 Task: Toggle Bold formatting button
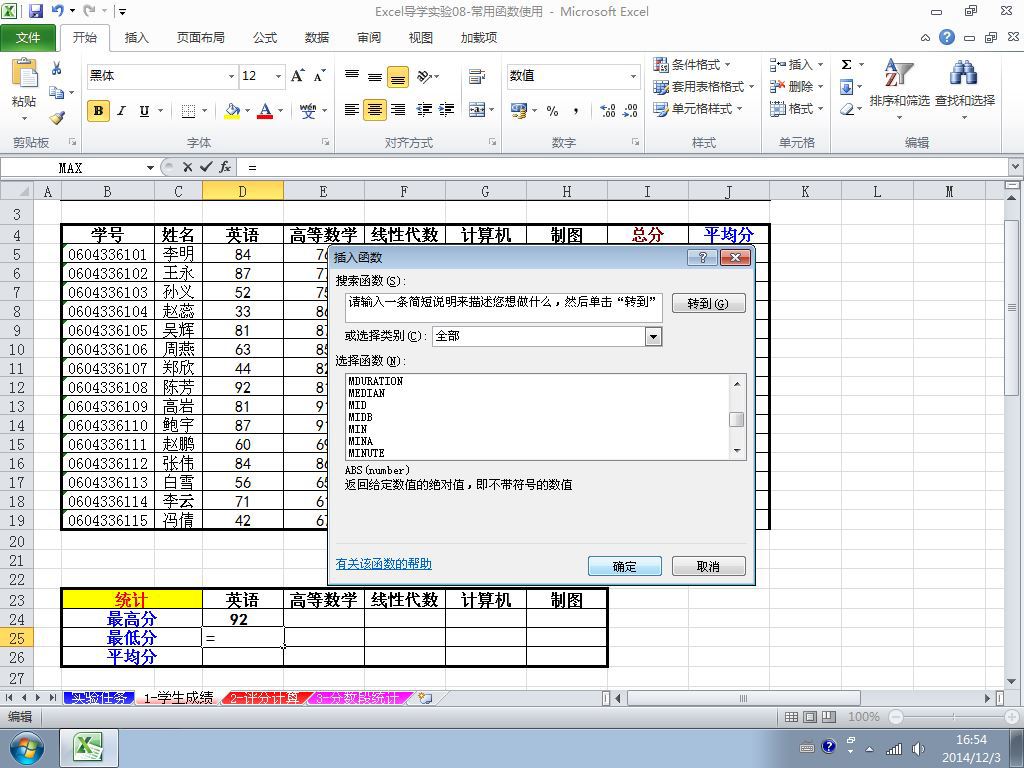(x=98, y=110)
